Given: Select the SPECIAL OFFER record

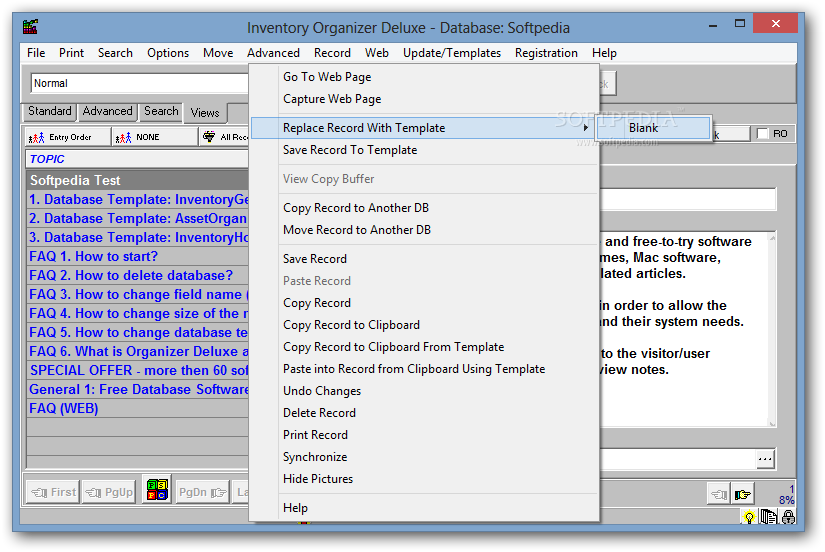Looking at the screenshot, I should (137, 370).
